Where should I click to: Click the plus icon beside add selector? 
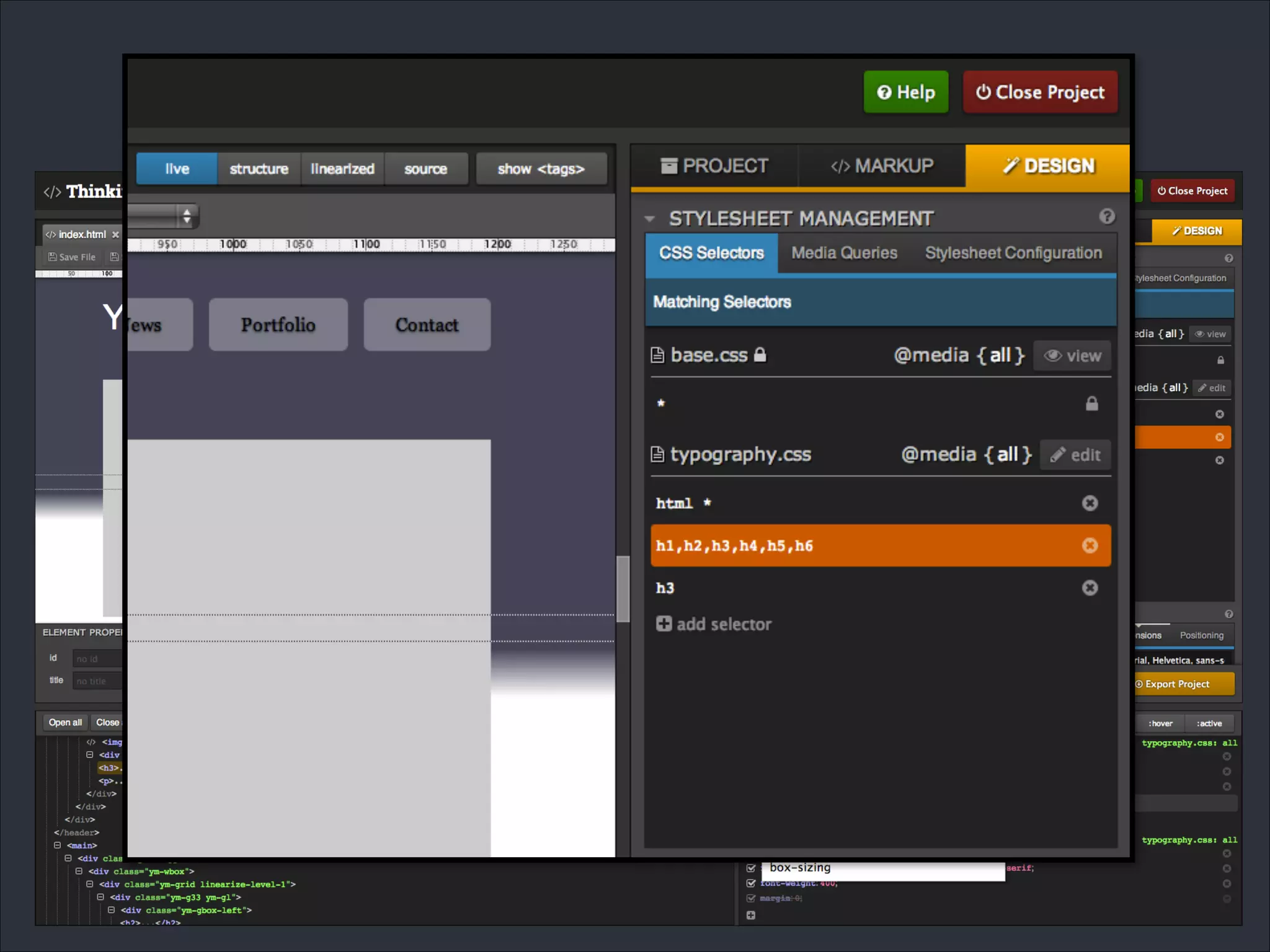[664, 624]
